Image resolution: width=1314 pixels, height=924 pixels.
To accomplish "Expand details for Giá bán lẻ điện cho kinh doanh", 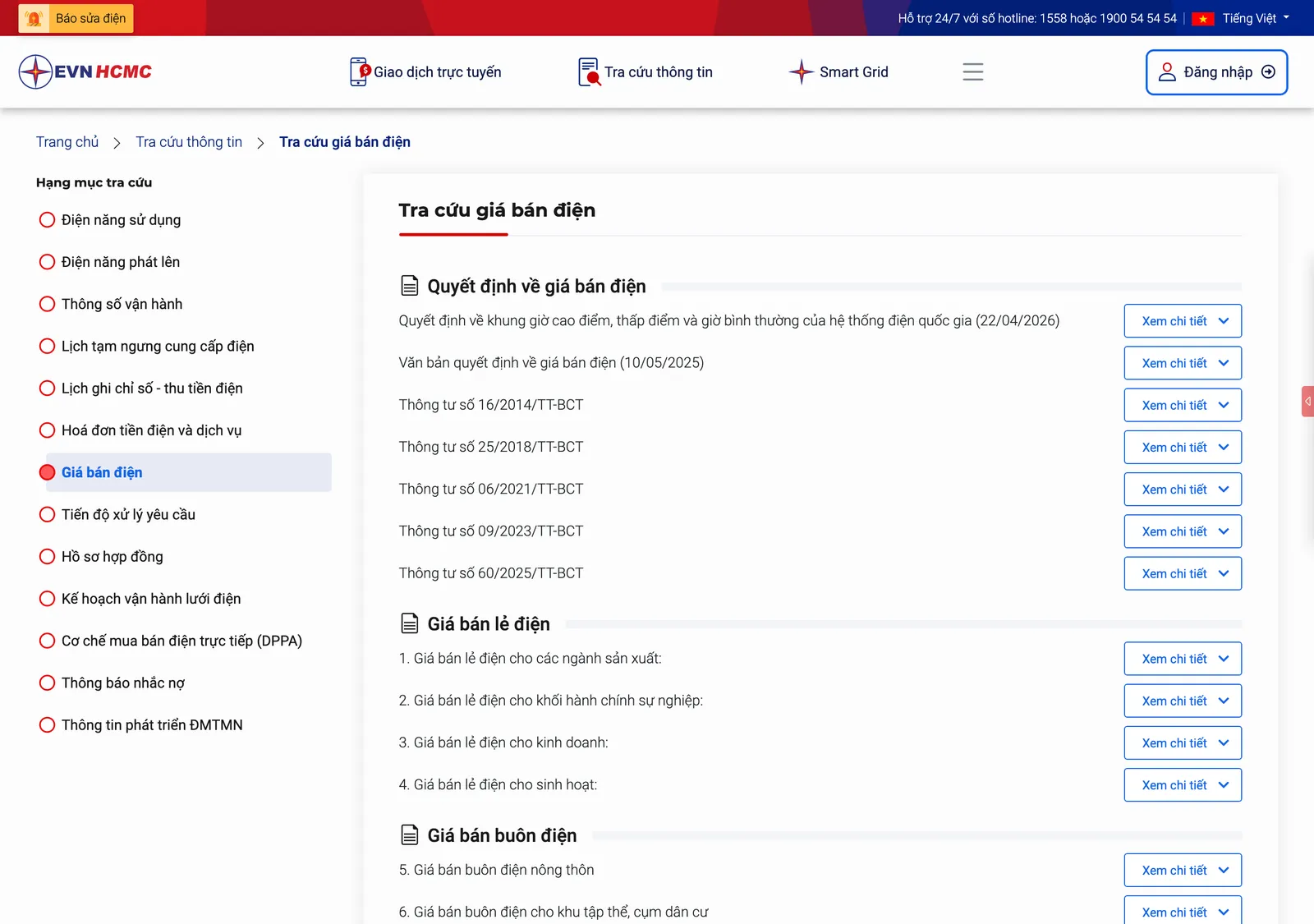I will click(x=1183, y=742).
